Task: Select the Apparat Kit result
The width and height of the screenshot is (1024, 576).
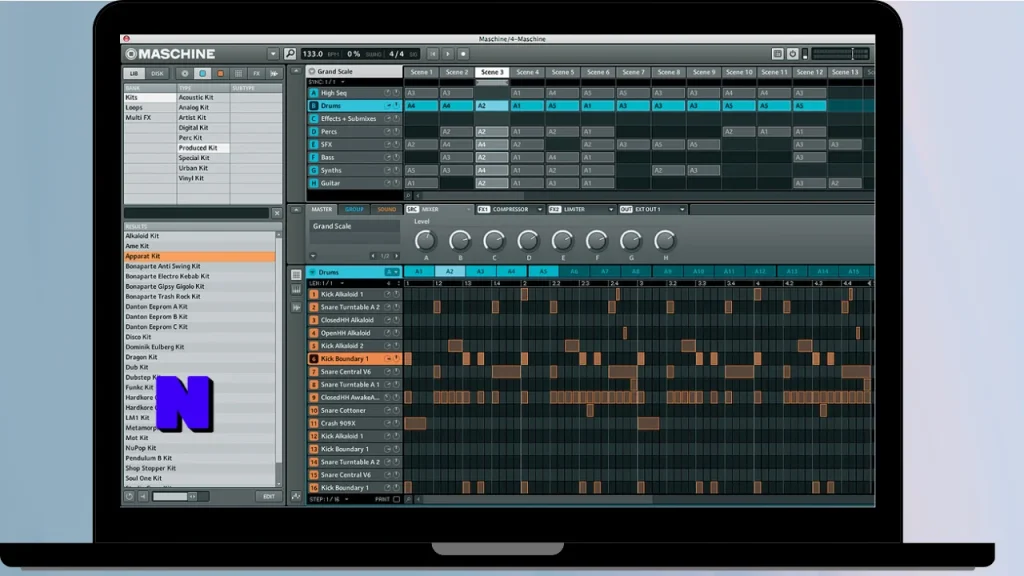Action: pyautogui.click(x=199, y=257)
